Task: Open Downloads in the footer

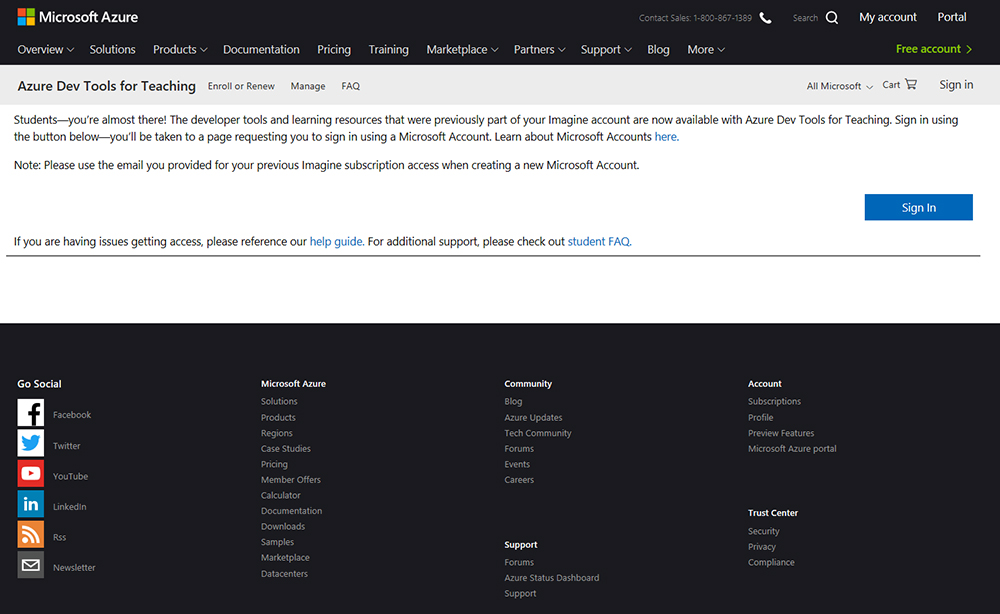Action: tap(283, 527)
